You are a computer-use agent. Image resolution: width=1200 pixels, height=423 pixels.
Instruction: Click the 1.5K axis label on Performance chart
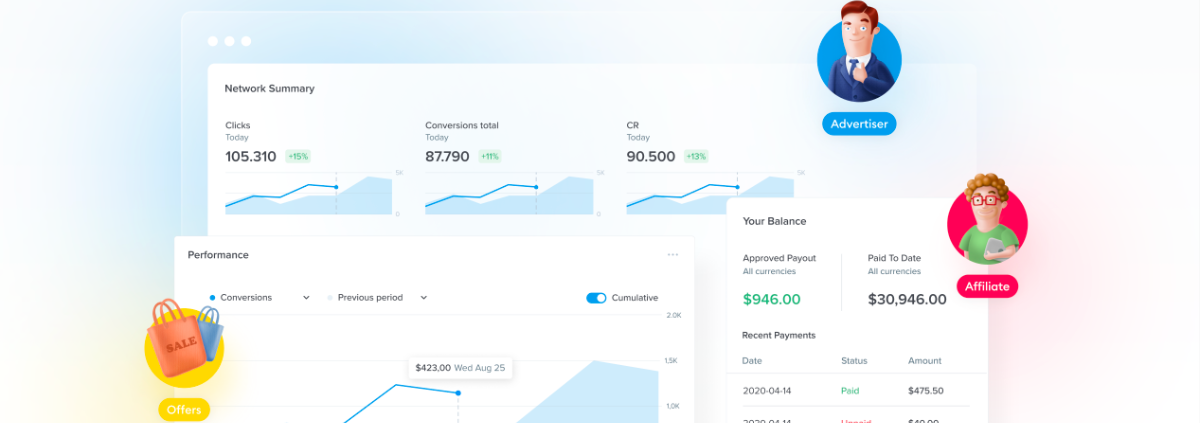(673, 360)
